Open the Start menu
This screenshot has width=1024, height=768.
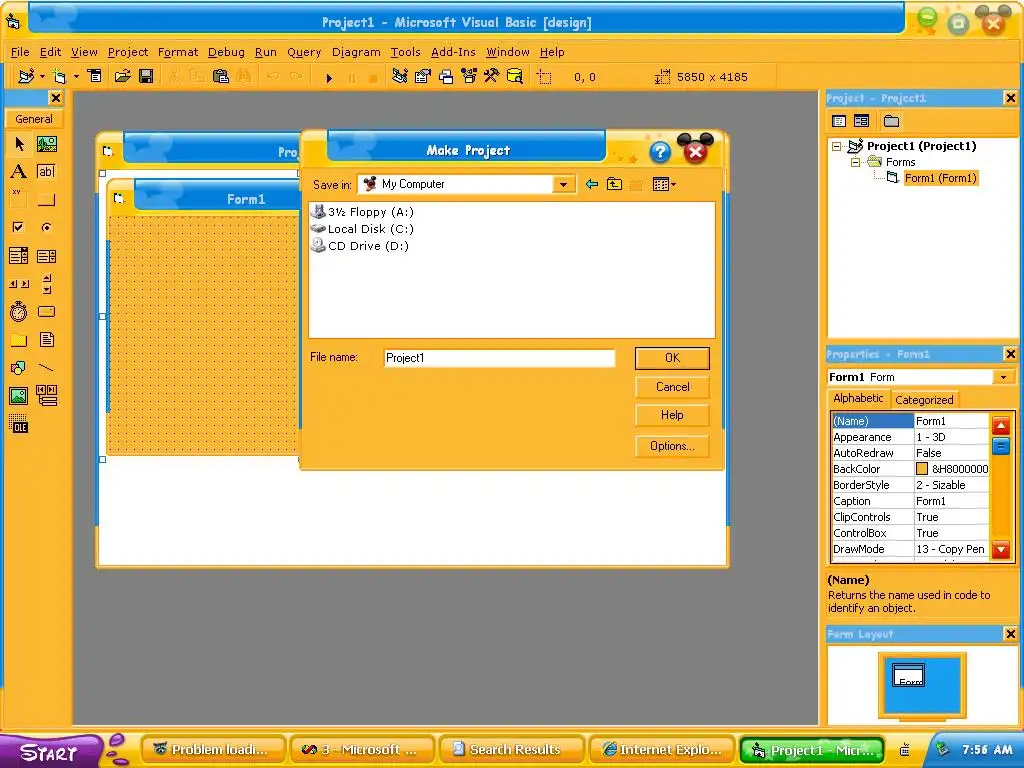click(x=50, y=752)
